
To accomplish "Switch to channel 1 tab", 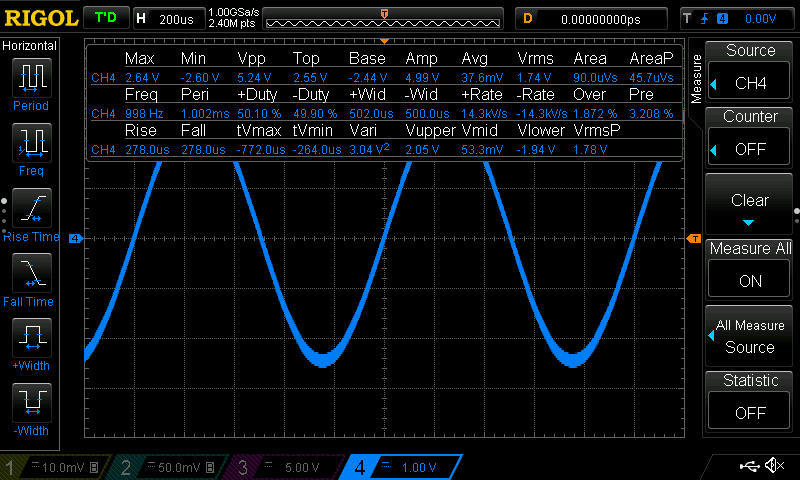I will (x=55, y=467).
